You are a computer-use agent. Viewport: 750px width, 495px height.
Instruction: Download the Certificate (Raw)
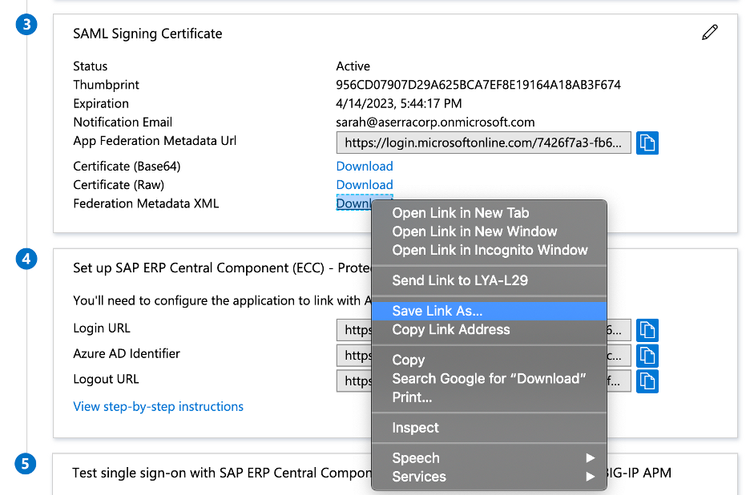click(x=364, y=185)
